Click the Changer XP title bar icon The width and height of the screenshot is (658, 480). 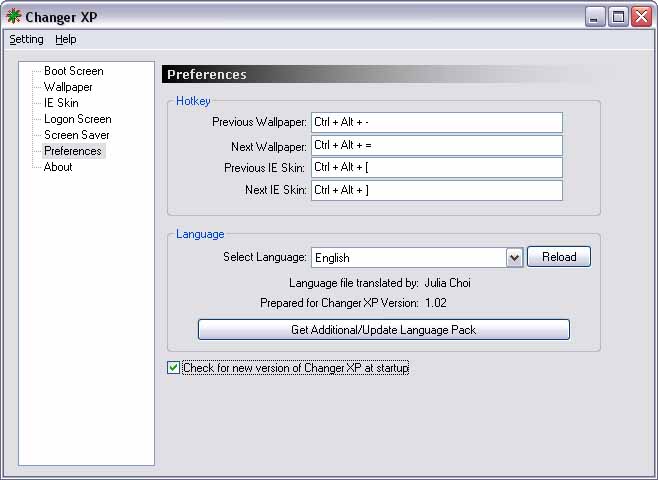pos(14,16)
